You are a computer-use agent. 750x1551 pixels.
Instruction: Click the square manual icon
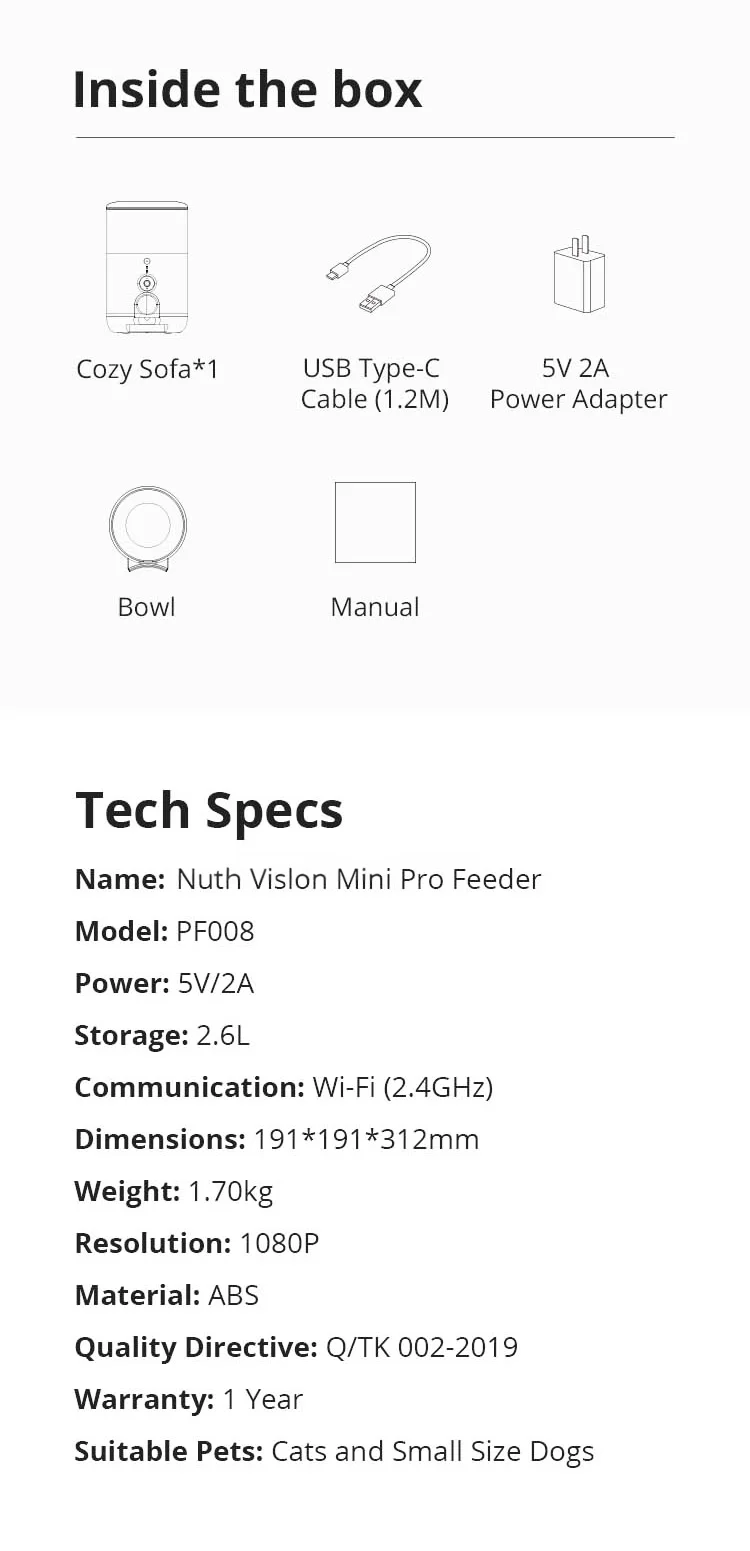click(375, 522)
